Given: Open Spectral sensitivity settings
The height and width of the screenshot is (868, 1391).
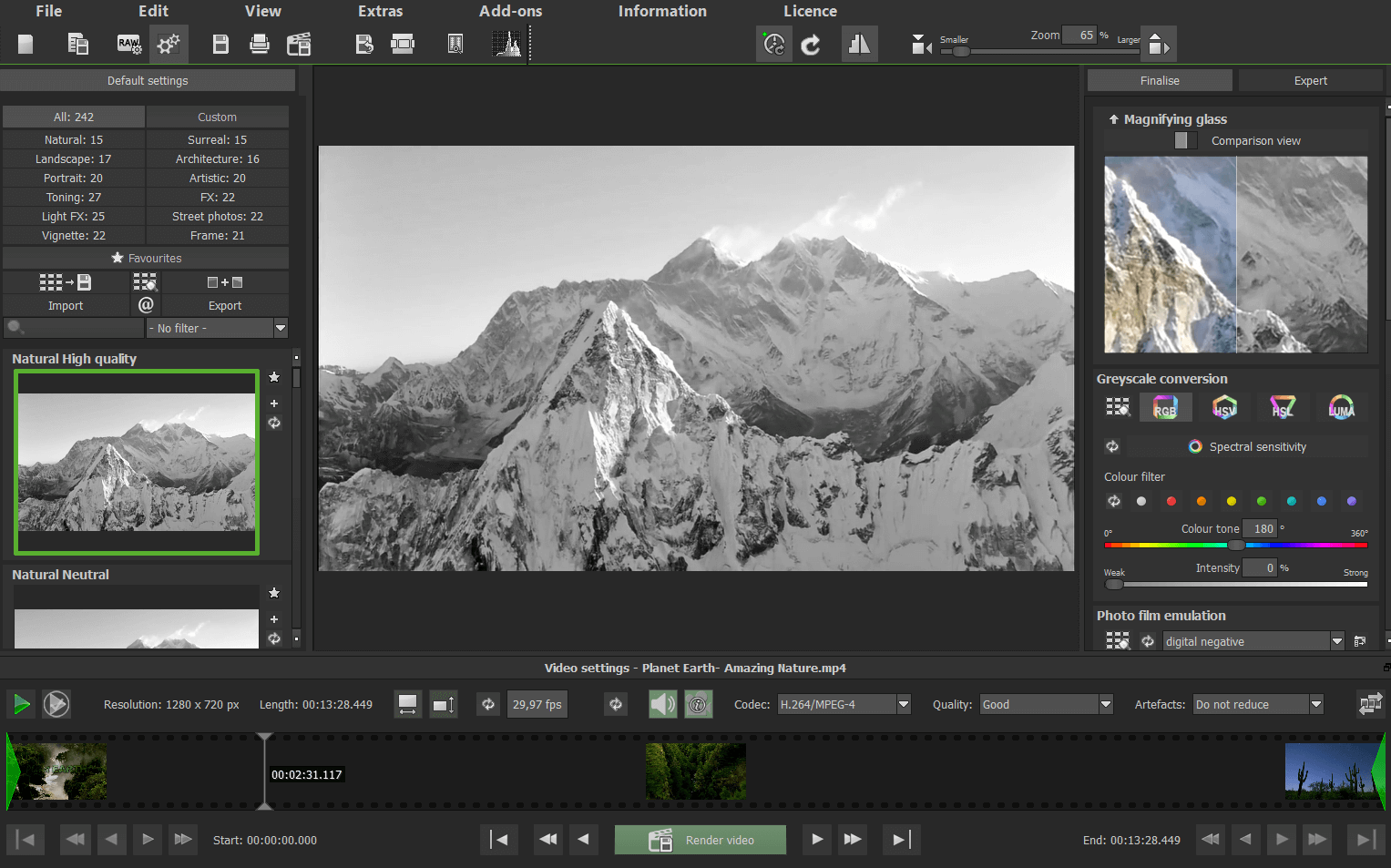Looking at the screenshot, I should pos(1248,446).
